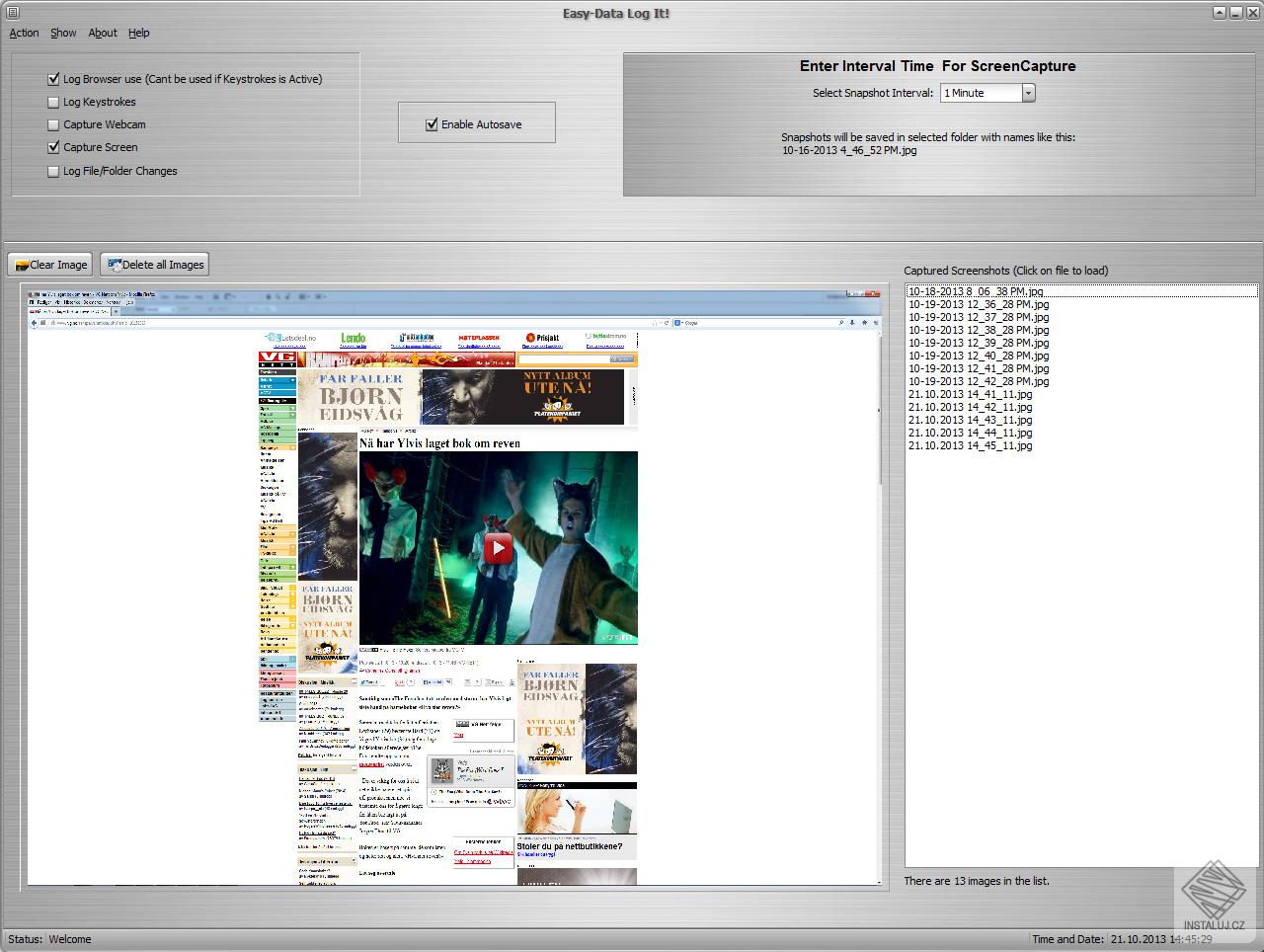Enable Capture Webcam logging
The height and width of the screenshot is (952, 1264).
point(53,124)
